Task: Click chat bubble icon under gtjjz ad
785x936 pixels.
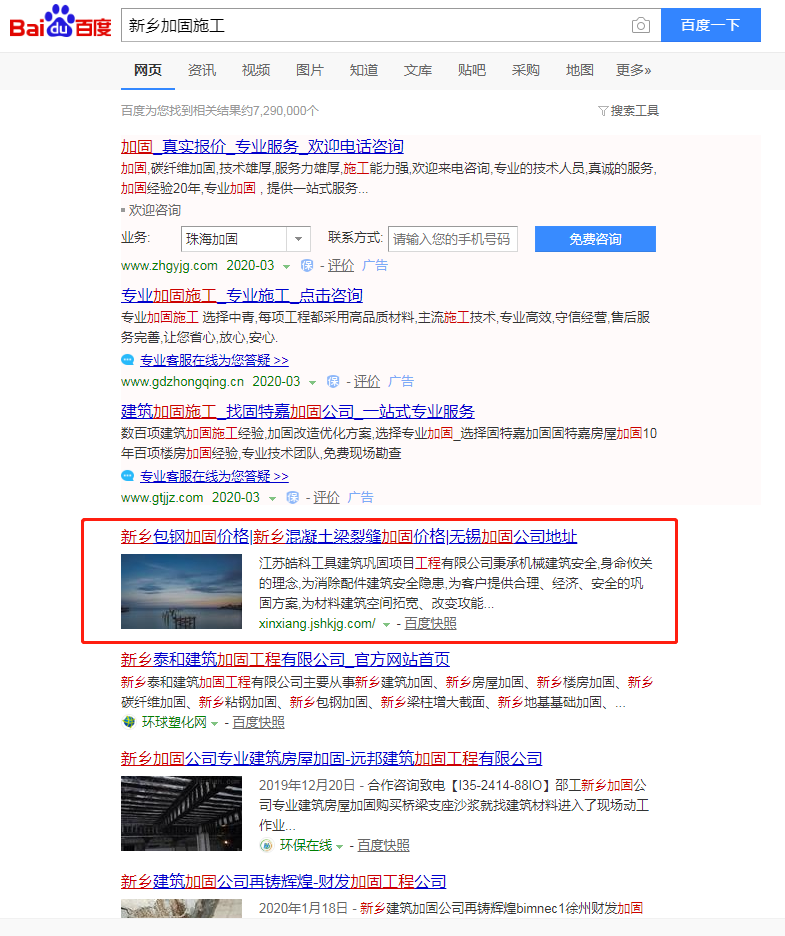Action: 127,476
